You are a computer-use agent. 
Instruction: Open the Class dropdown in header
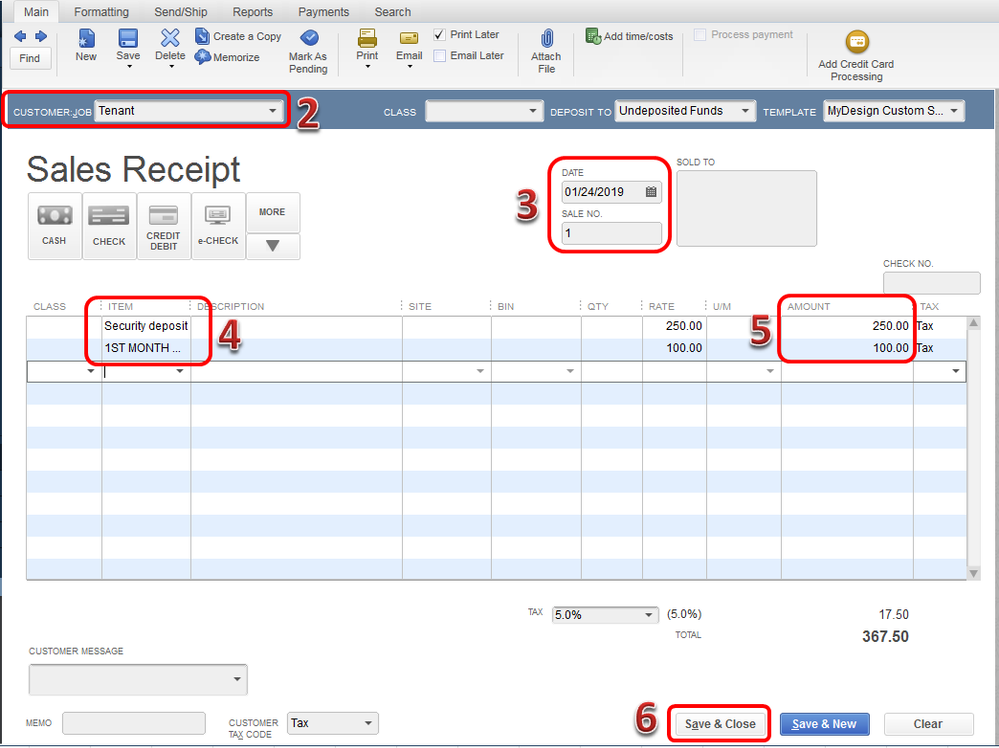[x=533, y=111]
